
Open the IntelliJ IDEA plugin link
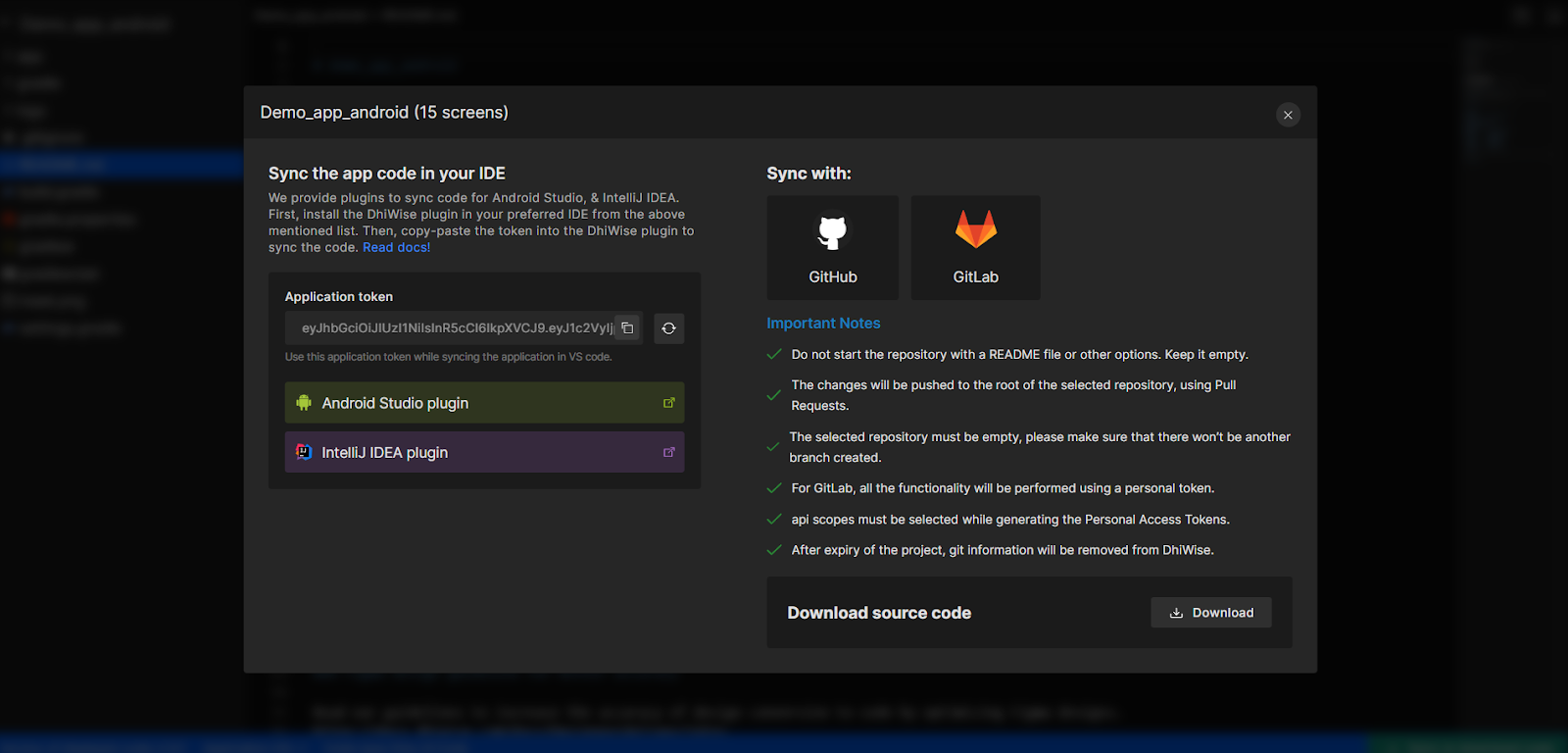pyautogui.click(x=484, y=452)
